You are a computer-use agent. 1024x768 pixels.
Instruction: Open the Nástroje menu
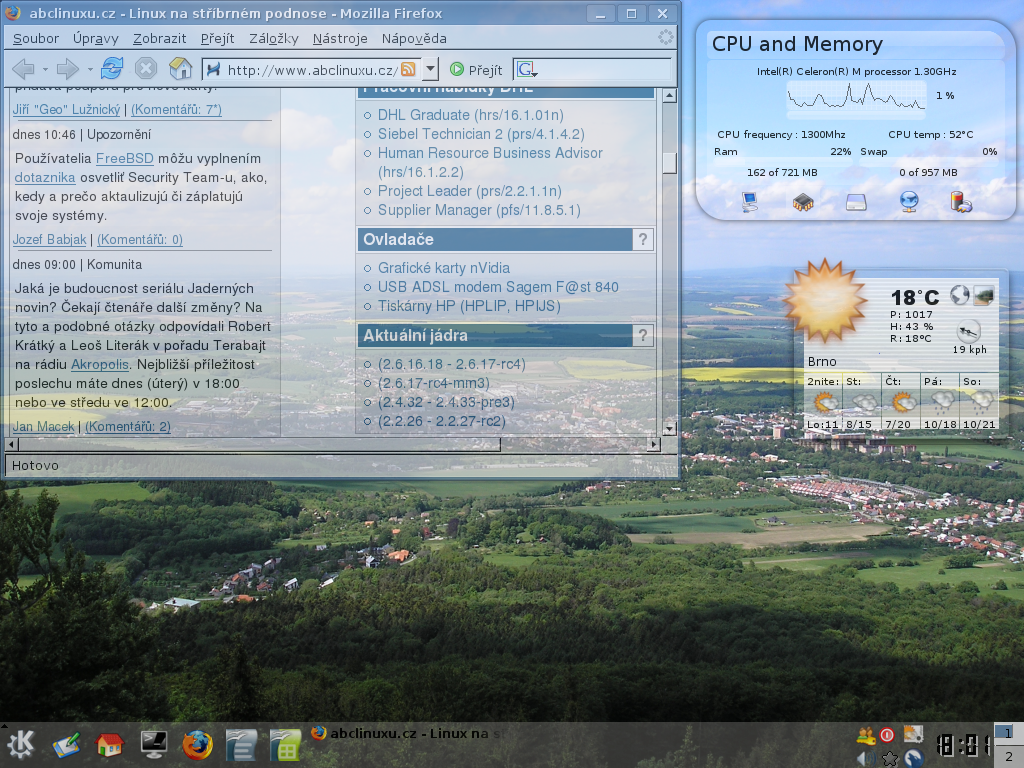pos(340,39)
